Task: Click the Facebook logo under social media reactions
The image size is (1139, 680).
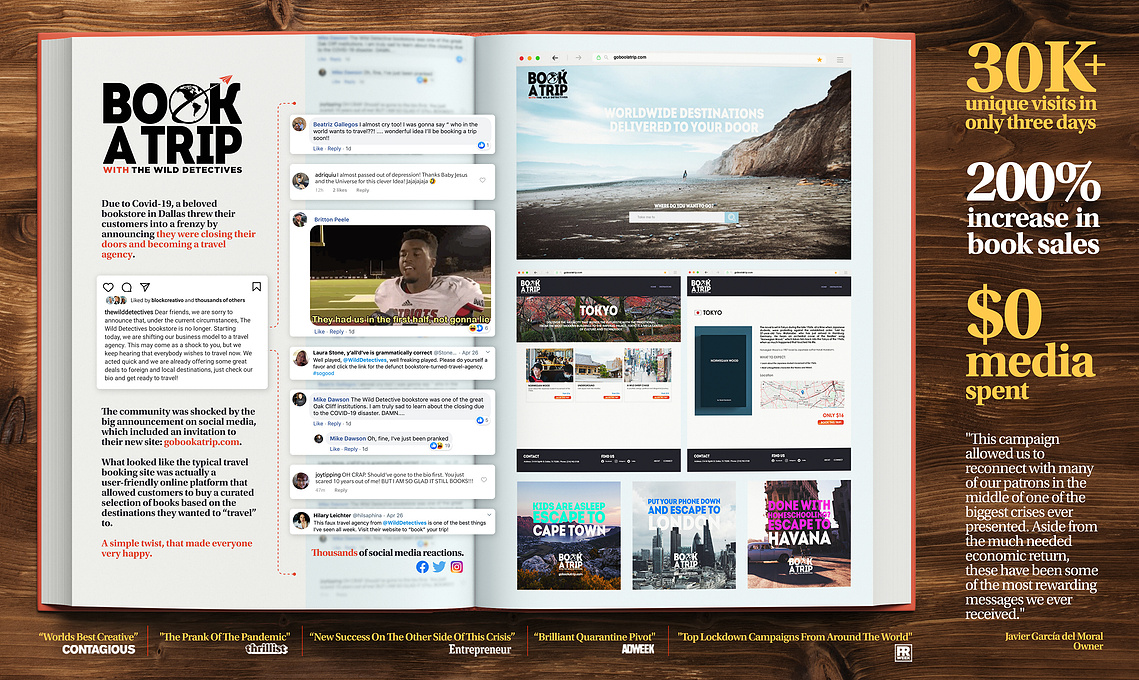Action: 422,567
